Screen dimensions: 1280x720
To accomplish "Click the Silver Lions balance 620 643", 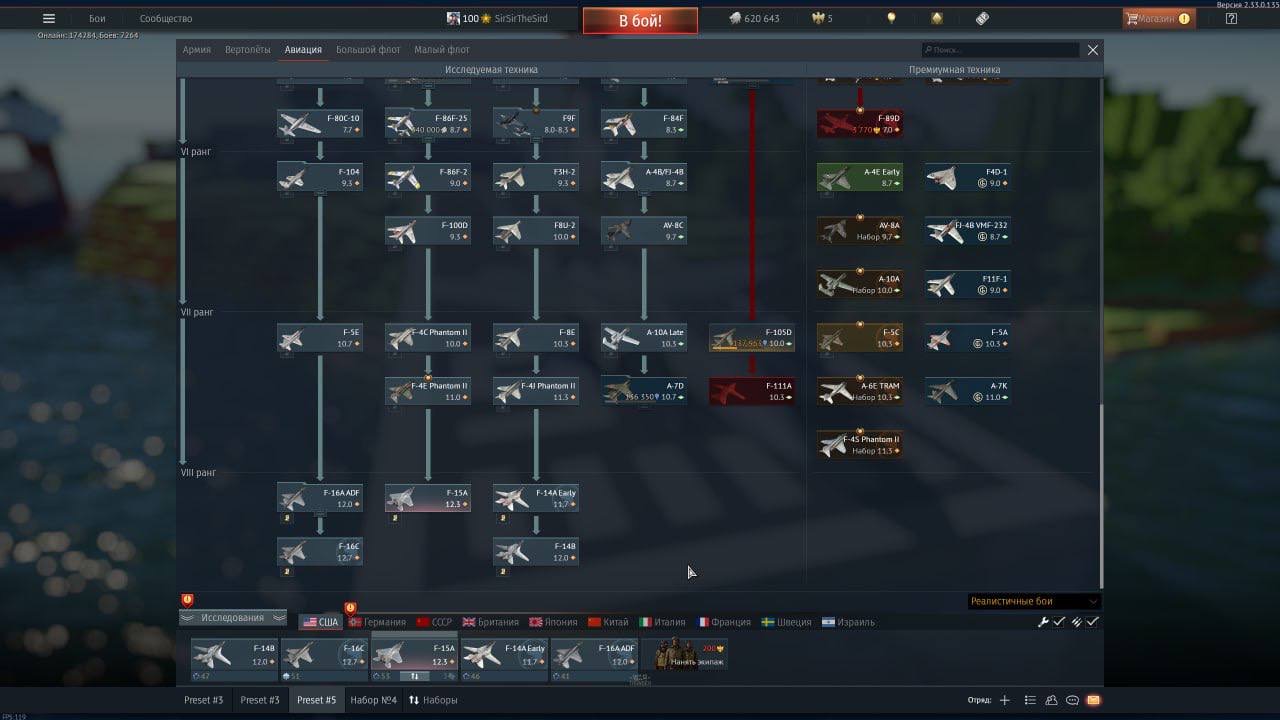I will click(x=754, y=18).
